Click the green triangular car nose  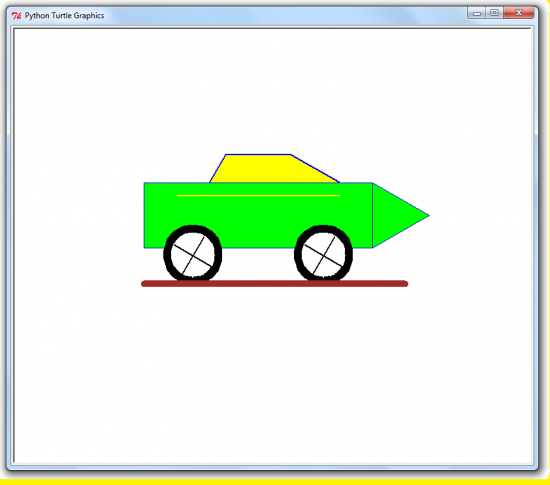click(396, 215)
